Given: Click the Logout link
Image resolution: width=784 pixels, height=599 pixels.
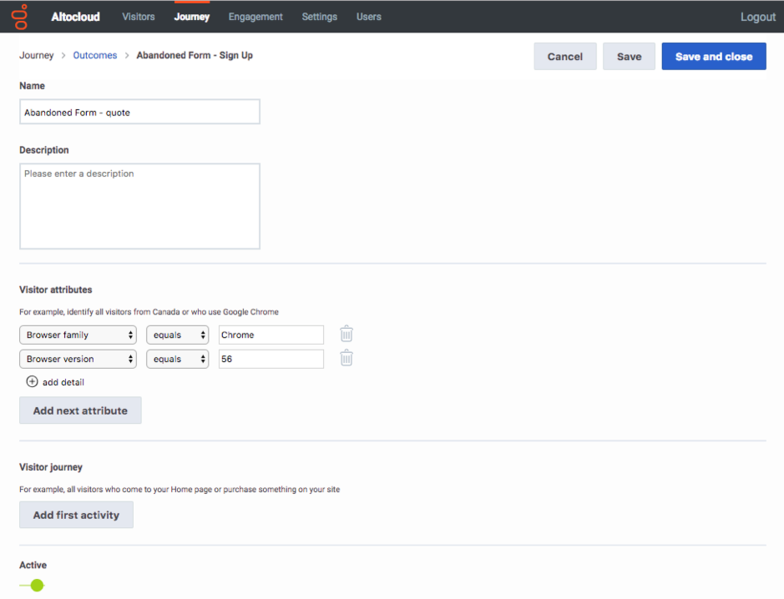Looking at the screenshot, I should 758,16.
